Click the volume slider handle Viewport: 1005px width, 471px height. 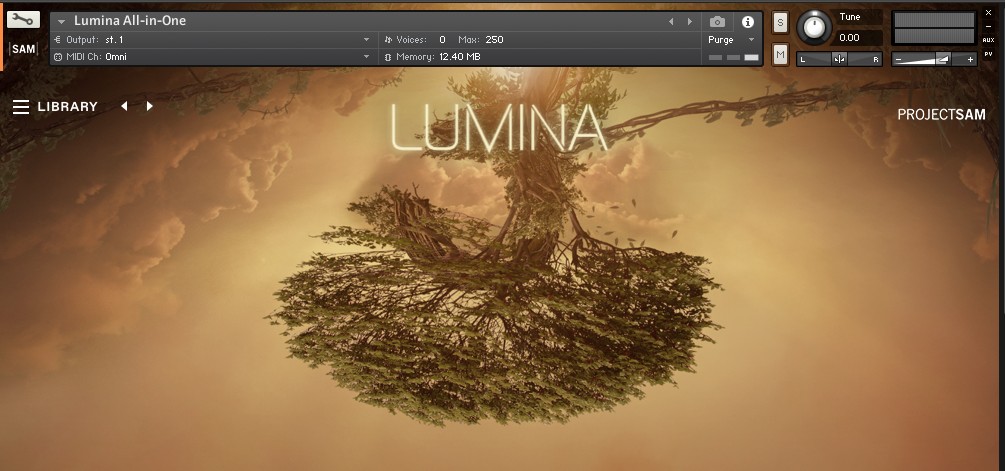943,59
